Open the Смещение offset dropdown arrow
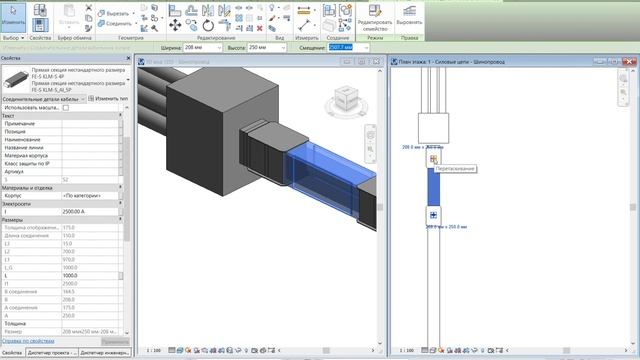 point(366,48)
